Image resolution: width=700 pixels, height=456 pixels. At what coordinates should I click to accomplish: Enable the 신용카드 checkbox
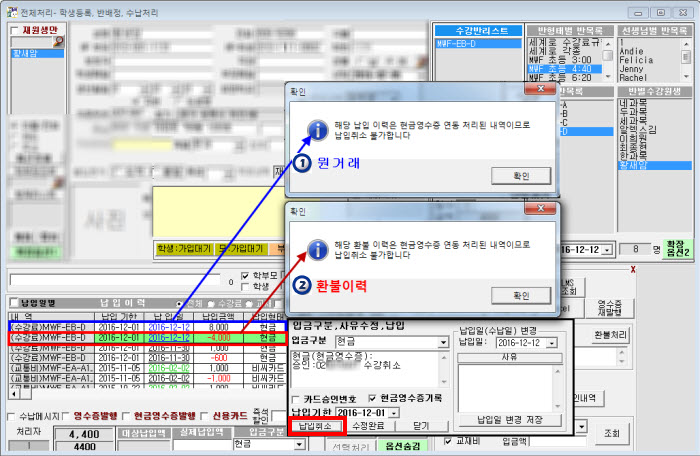205,416
